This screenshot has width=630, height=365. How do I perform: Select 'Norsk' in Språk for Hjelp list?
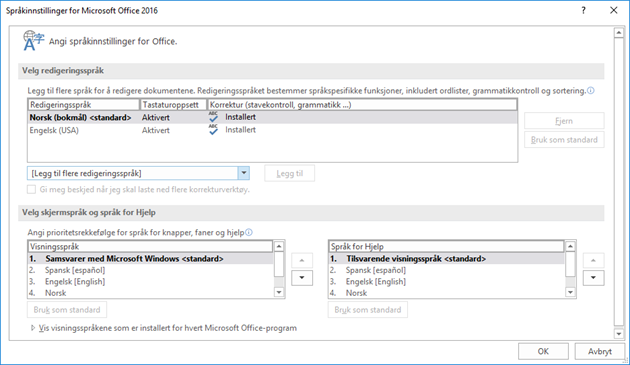pos(446,293)
